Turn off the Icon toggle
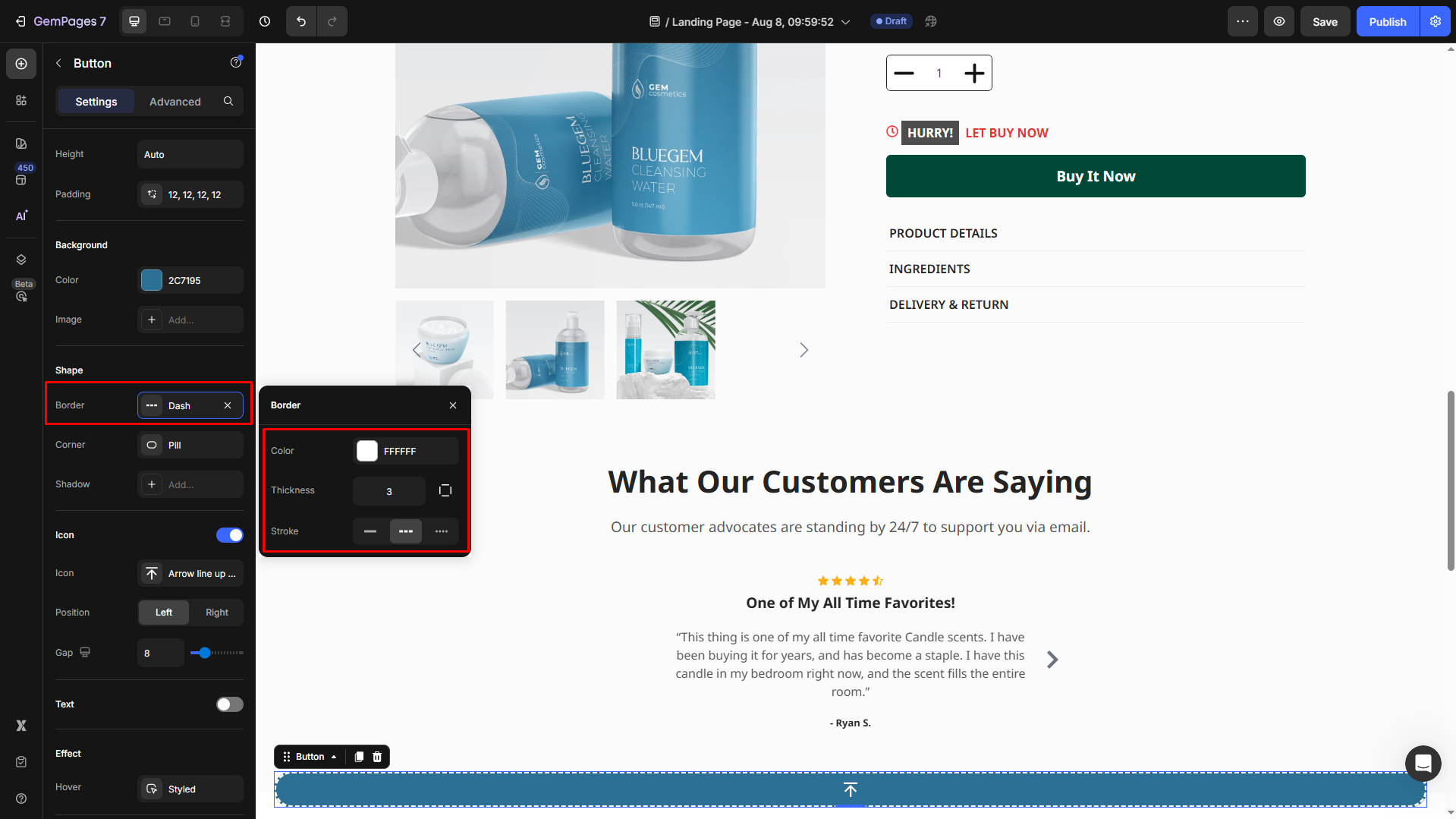 tap(229, 535)
